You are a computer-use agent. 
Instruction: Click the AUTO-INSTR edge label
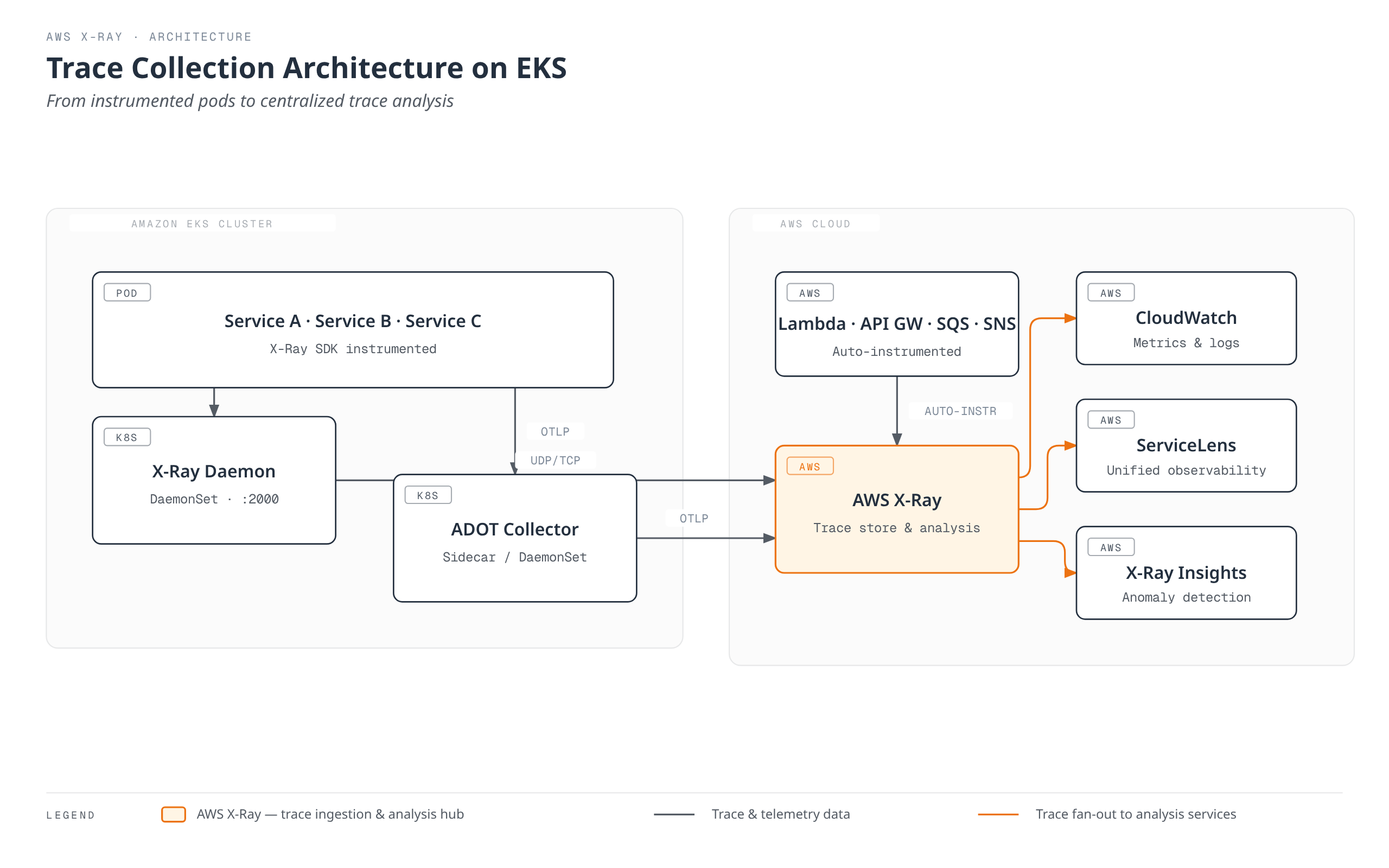(x=960, y=411)
